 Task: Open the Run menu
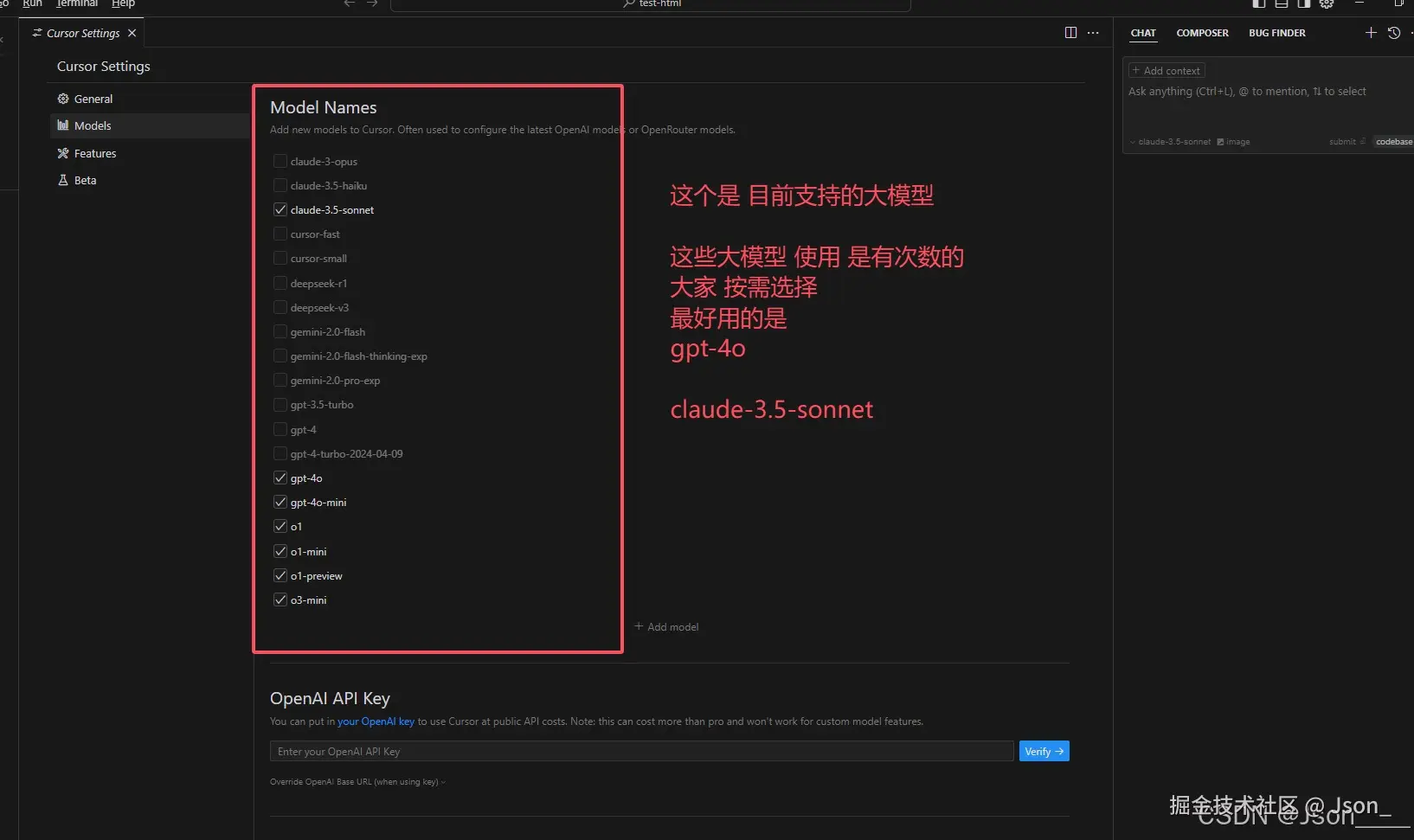32,3
